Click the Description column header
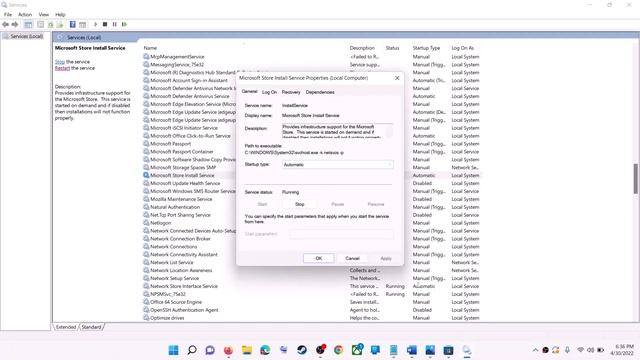The image size is (640, 360). 362,48
